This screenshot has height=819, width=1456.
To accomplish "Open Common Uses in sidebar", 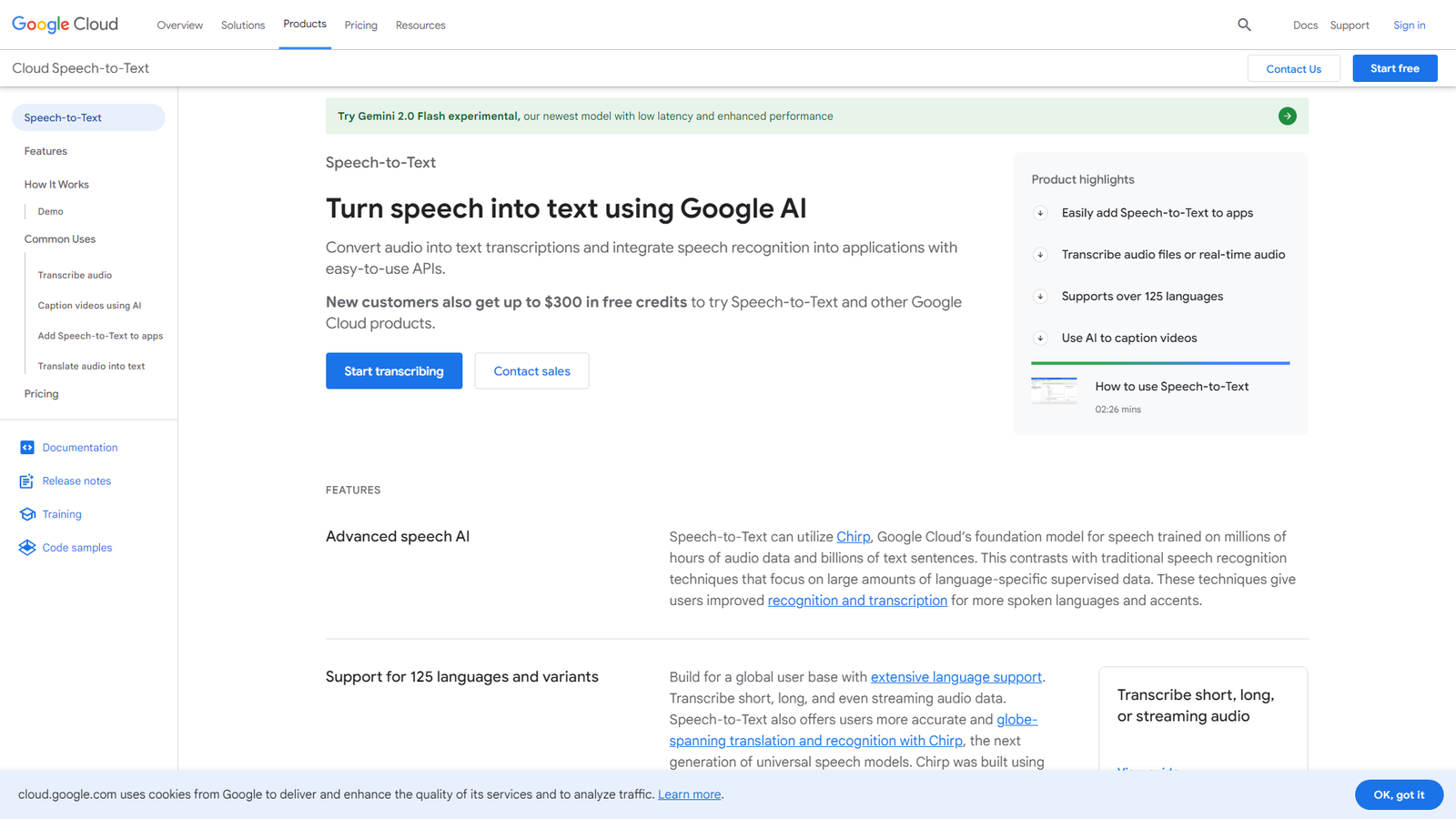I will click(60, 239).
